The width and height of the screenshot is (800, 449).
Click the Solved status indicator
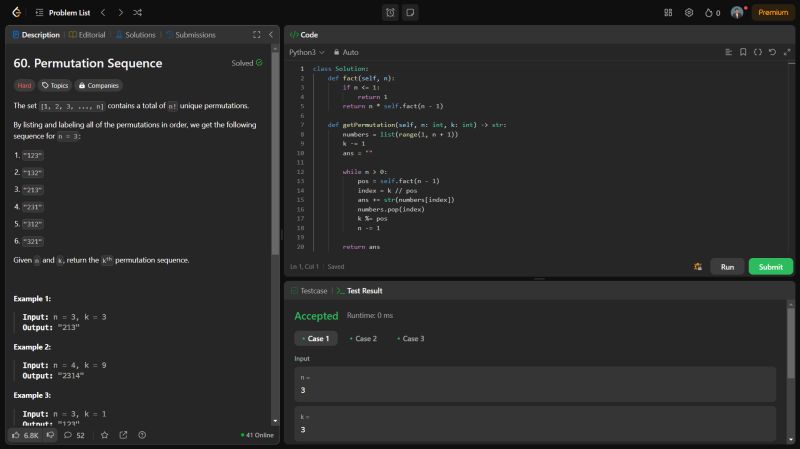pyautogui.click(x=247, y=63)
